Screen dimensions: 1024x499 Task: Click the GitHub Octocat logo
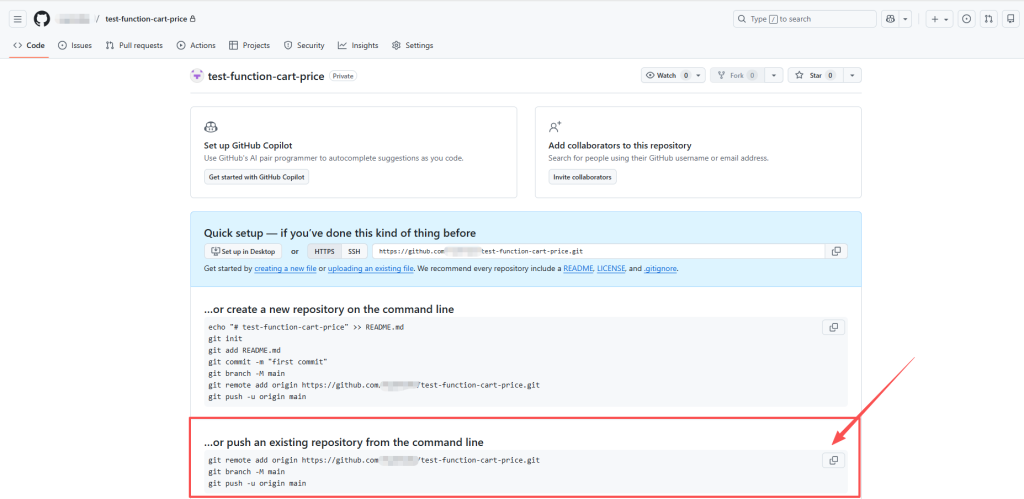41,19
